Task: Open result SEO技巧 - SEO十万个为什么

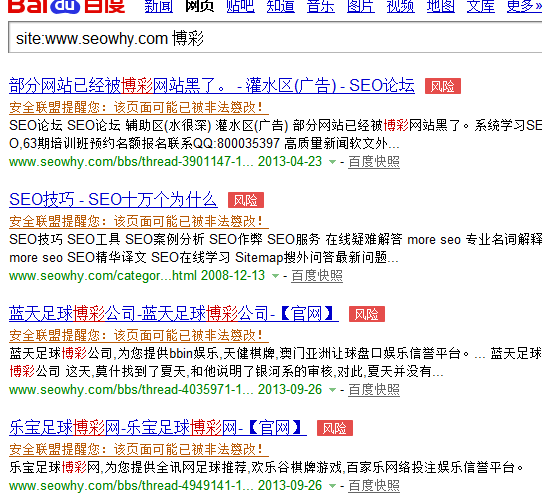Action: click(x=113, y=200)
